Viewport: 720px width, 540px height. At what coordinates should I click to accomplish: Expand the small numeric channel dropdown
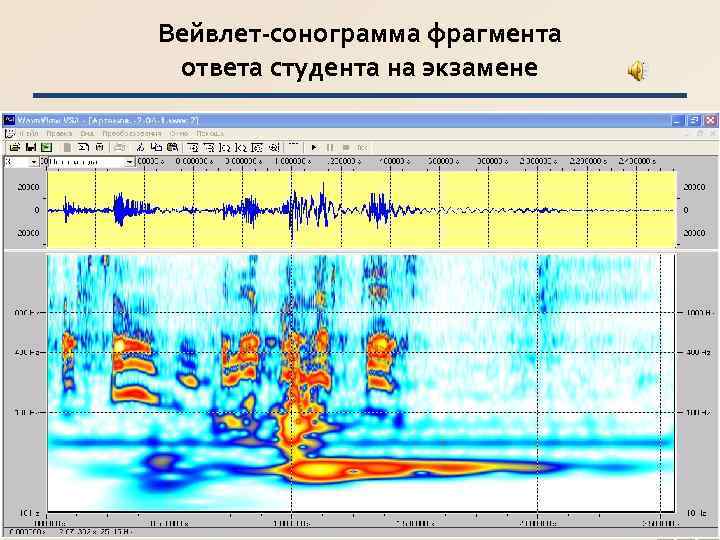coord(33,162)
